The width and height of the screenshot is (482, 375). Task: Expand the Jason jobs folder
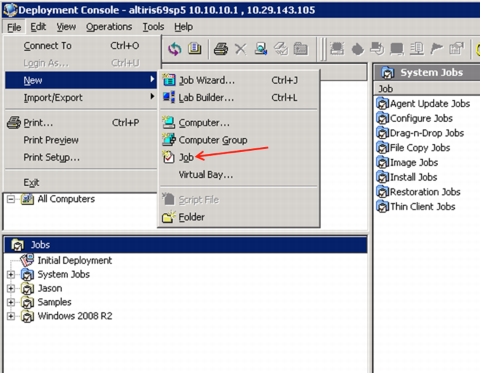tap(11, 288)
